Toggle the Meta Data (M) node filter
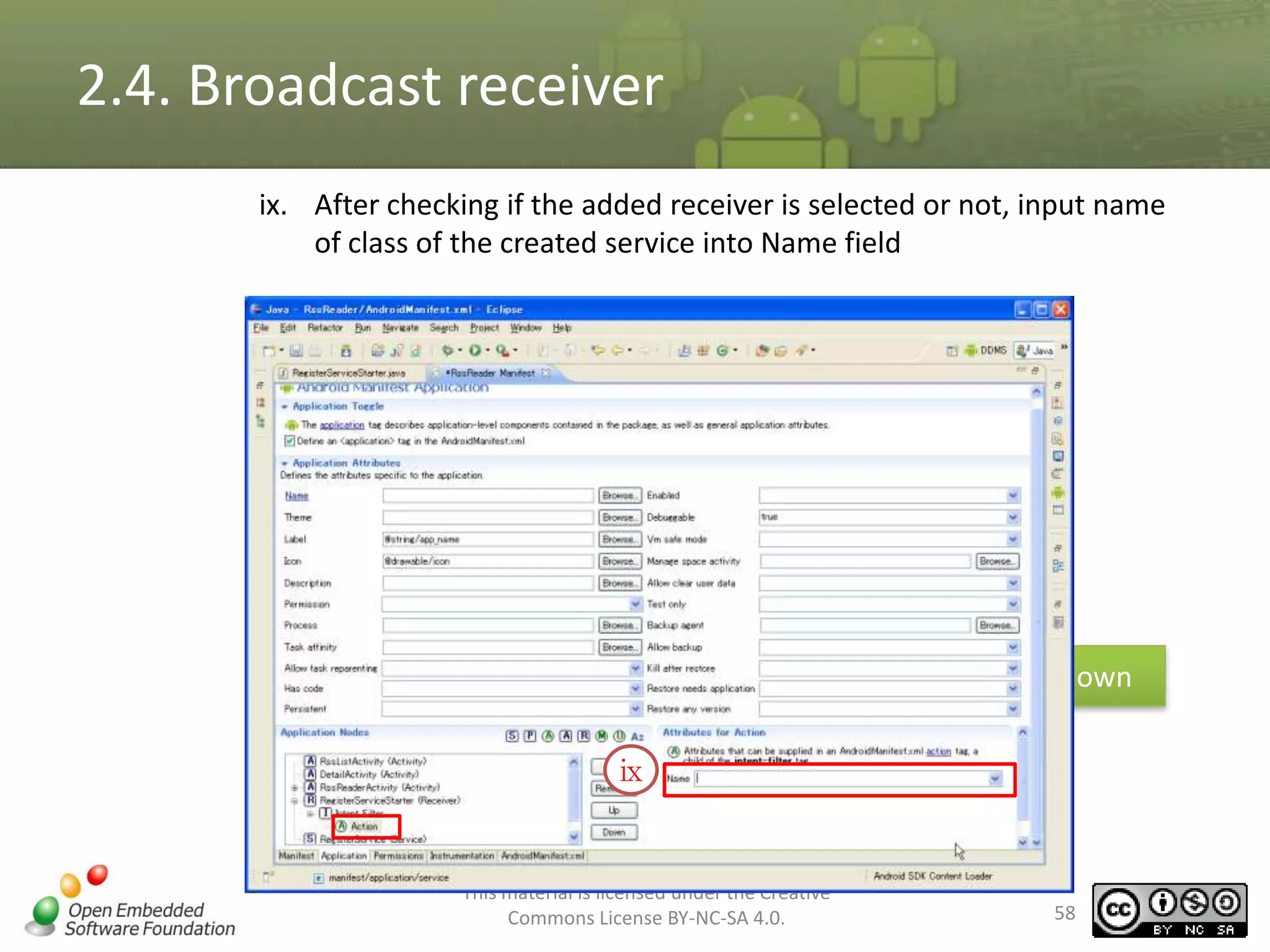 [x=602, y=736]
